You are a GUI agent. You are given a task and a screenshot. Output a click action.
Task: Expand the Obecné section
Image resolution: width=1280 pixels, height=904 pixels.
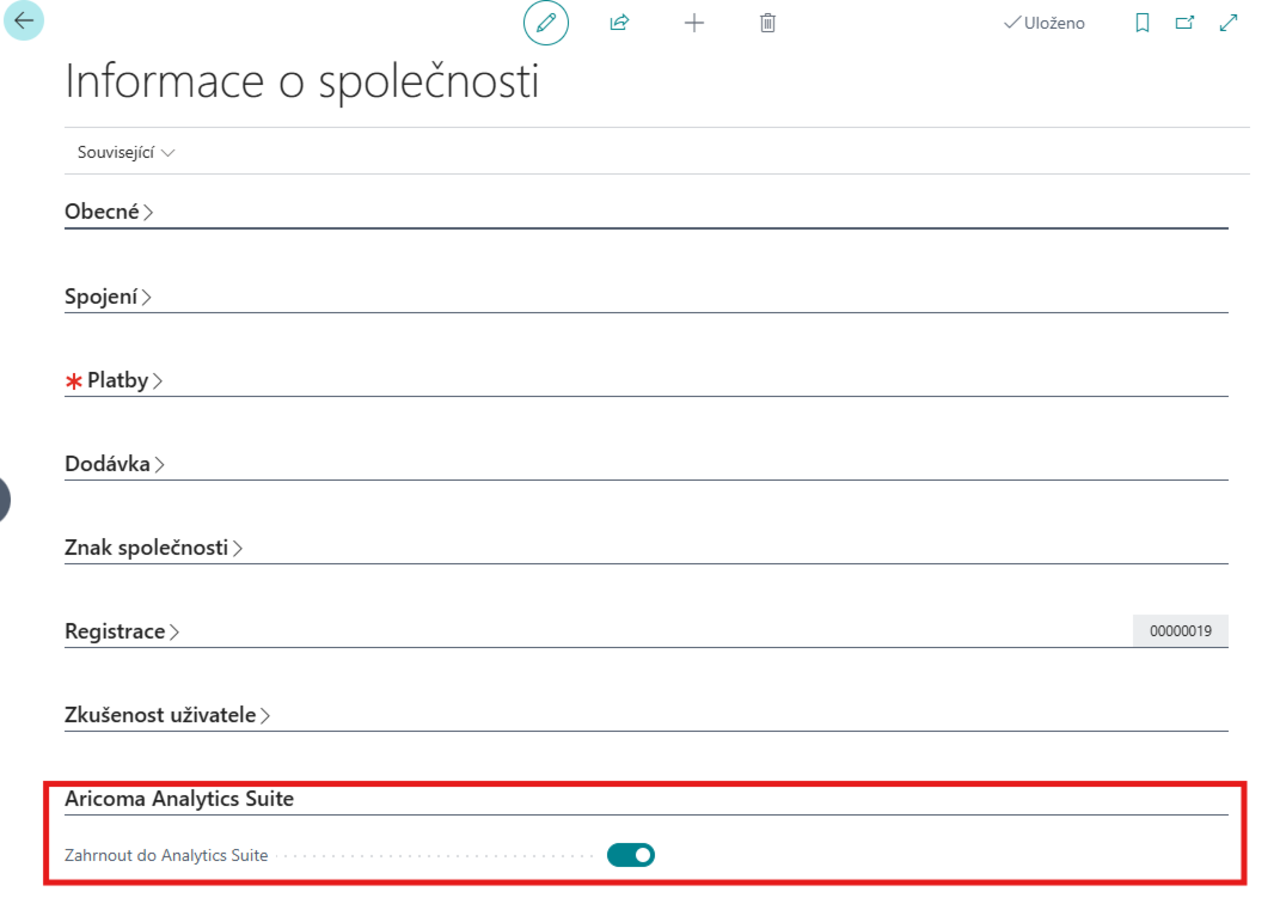[105, 211]
